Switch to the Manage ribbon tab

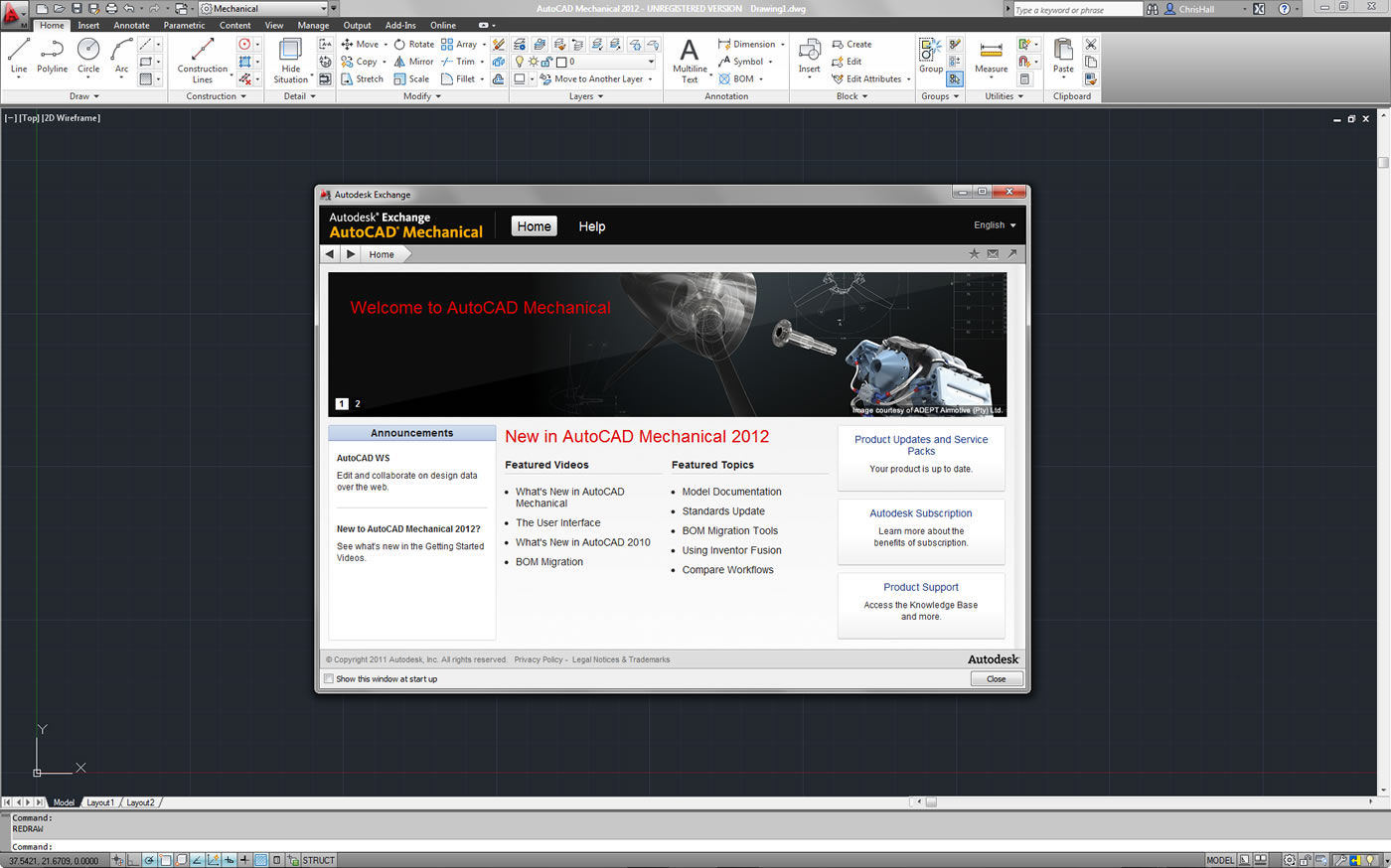coord(313,26)
